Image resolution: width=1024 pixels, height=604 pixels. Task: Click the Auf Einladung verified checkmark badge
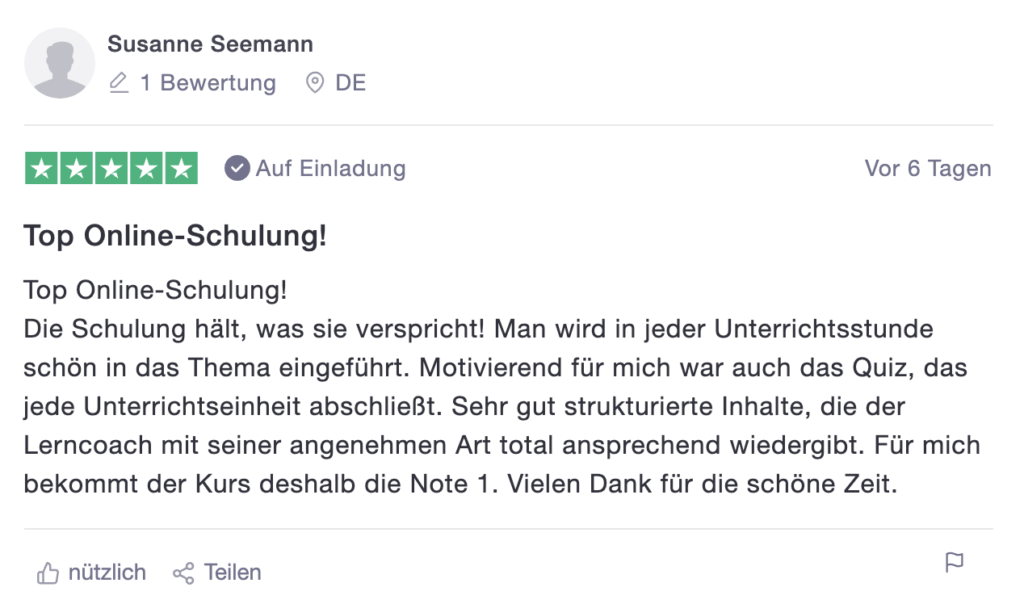click(236, 168)
